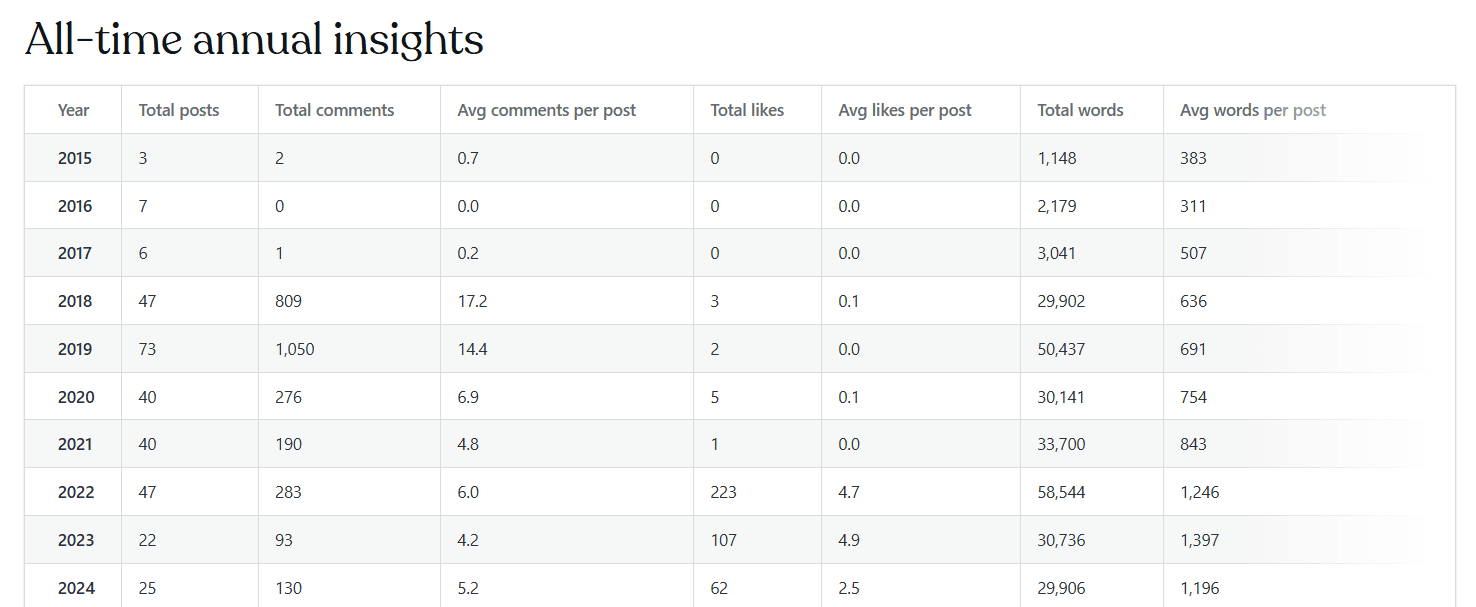The image size is (1476, 607).
Task: Click the Year column header
Action: point(73,110)
